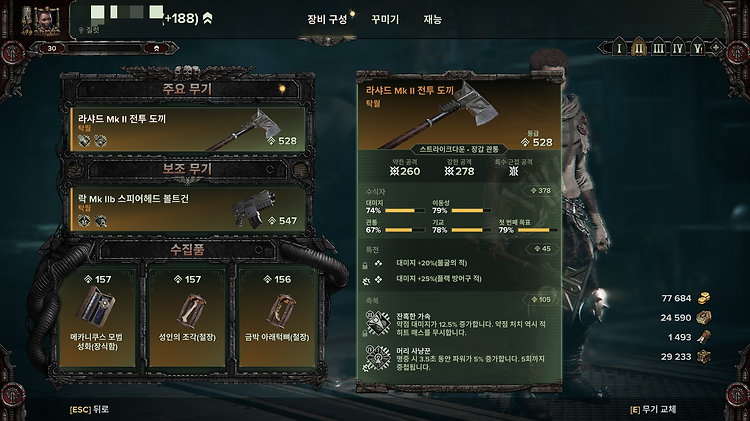The height and width of the screenshot is (421, 750).
Task: Select loadout preset IV
Action: point(678,48)
